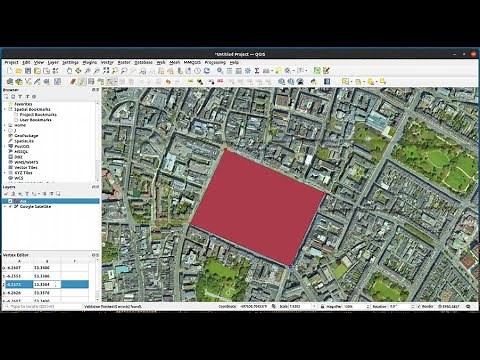Viewport: 480px width, 360px height.
Task: Click the Browser panel refresh icon
Action: click(x=13, y=97)
